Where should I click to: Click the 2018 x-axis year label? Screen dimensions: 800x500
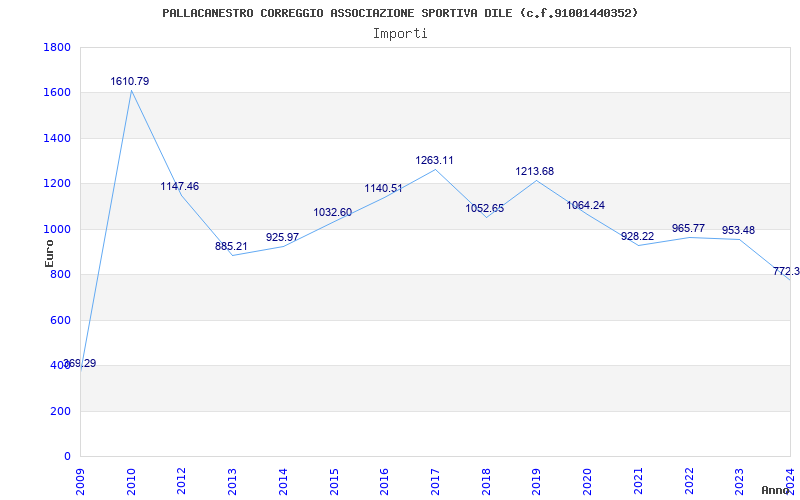point(486,482)
